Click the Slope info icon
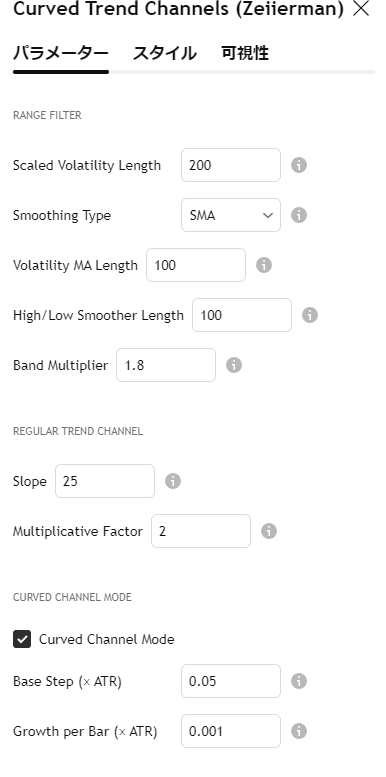 [172, 481]
